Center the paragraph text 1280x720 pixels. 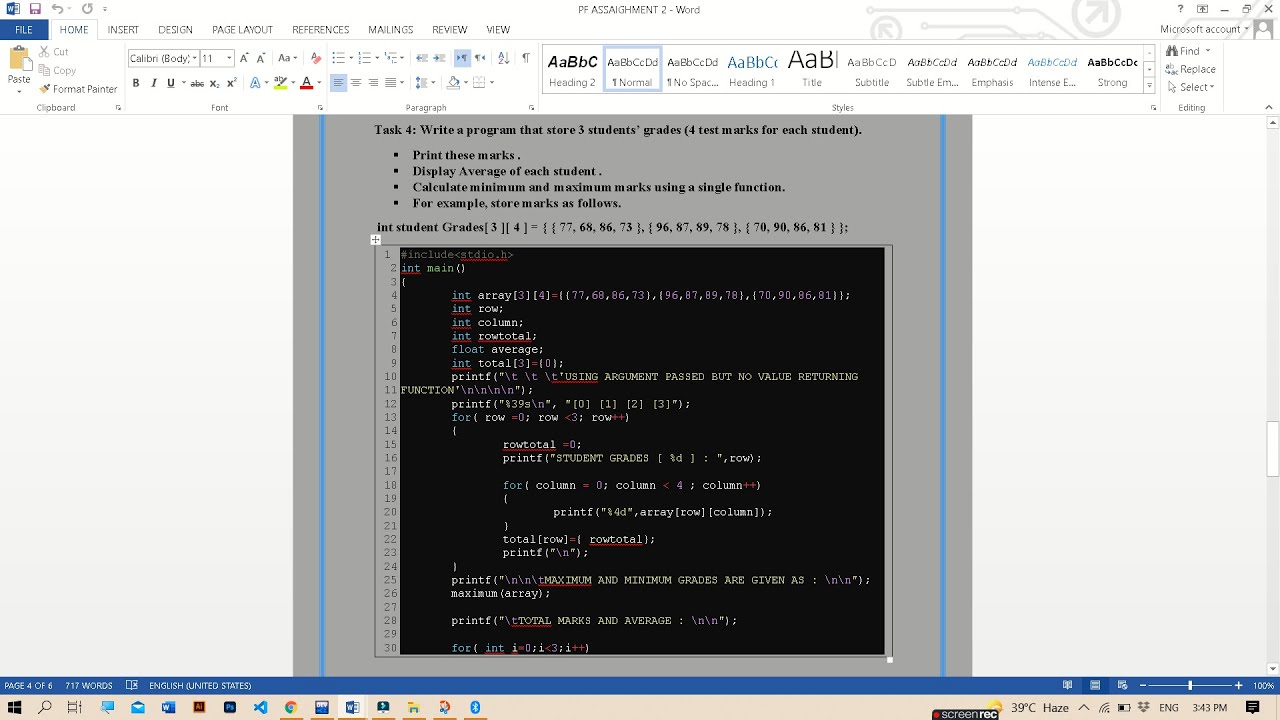(x=356, y=83)
